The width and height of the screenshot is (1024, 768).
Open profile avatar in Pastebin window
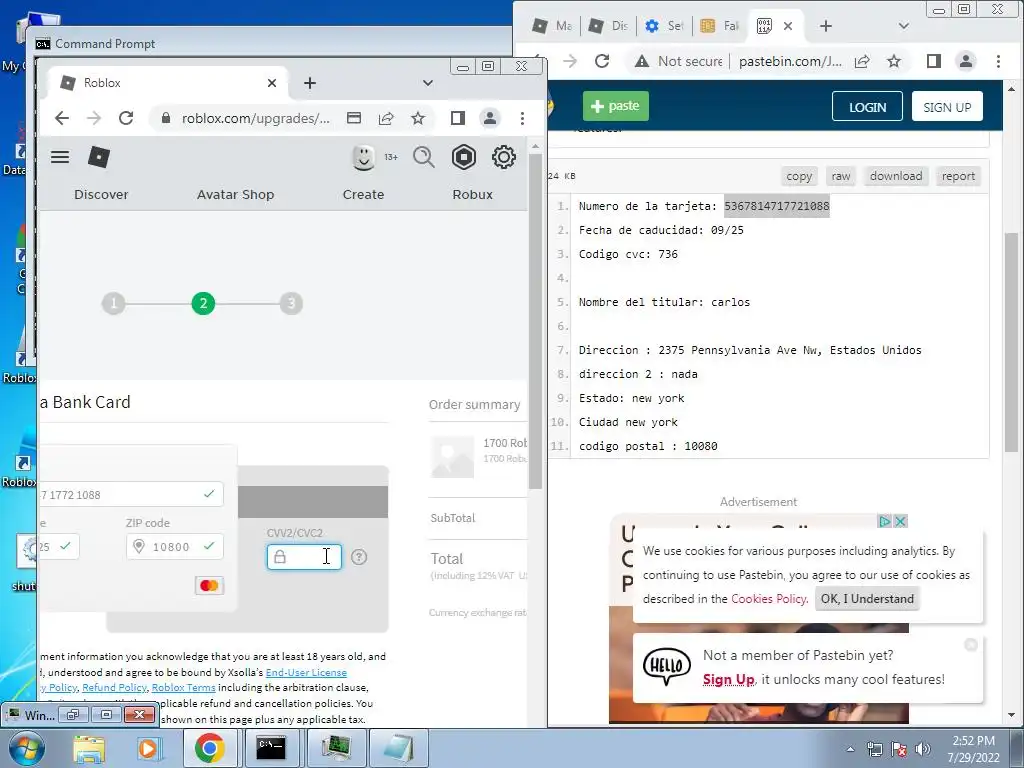[966, 61]
